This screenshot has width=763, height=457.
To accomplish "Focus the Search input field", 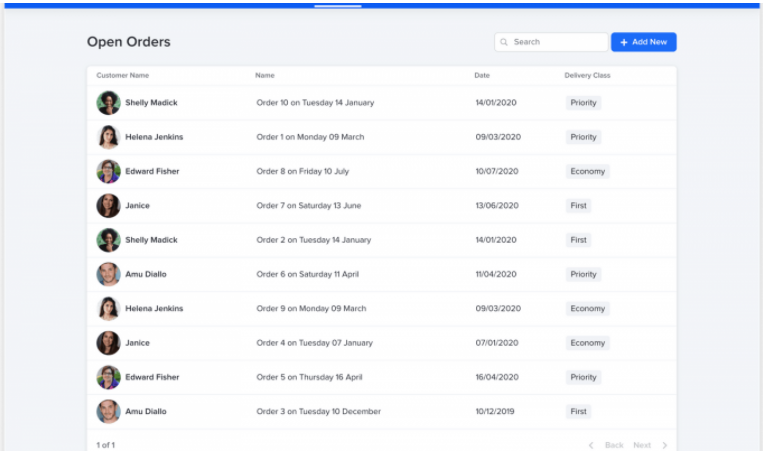I will [551, 42].
